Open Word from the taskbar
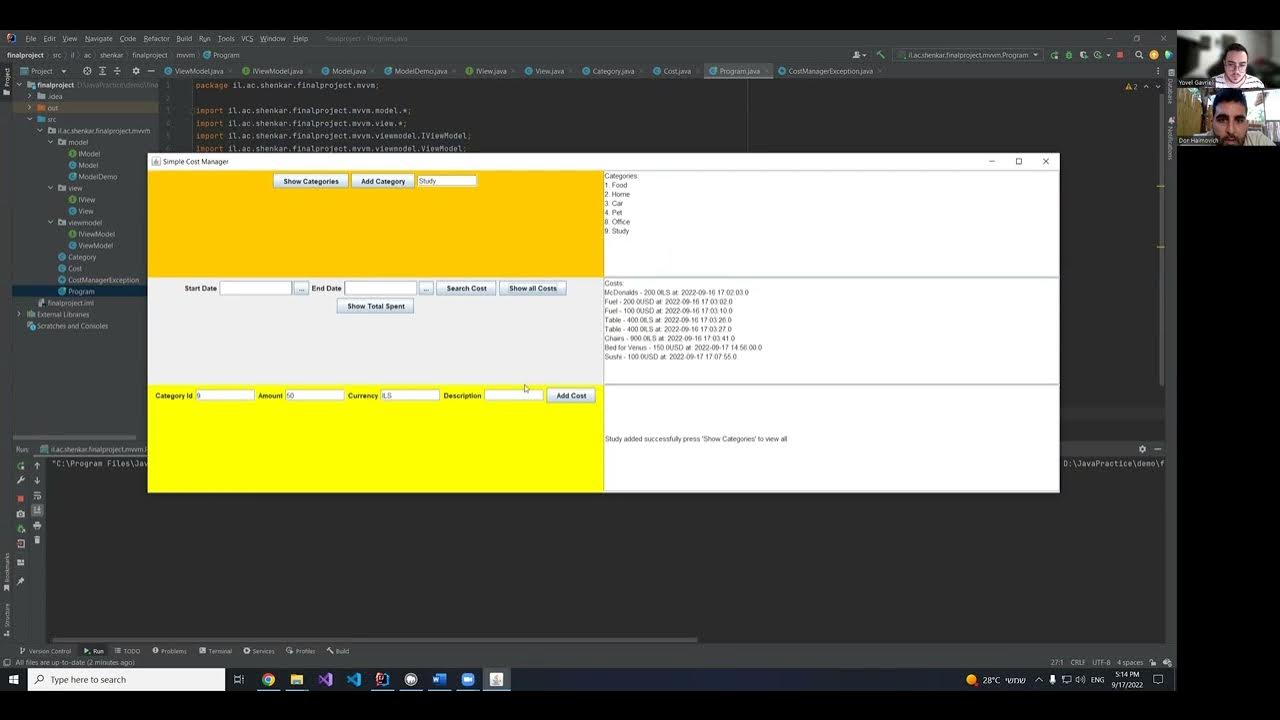Screen dimensions: 1280x720 point(439,679)
